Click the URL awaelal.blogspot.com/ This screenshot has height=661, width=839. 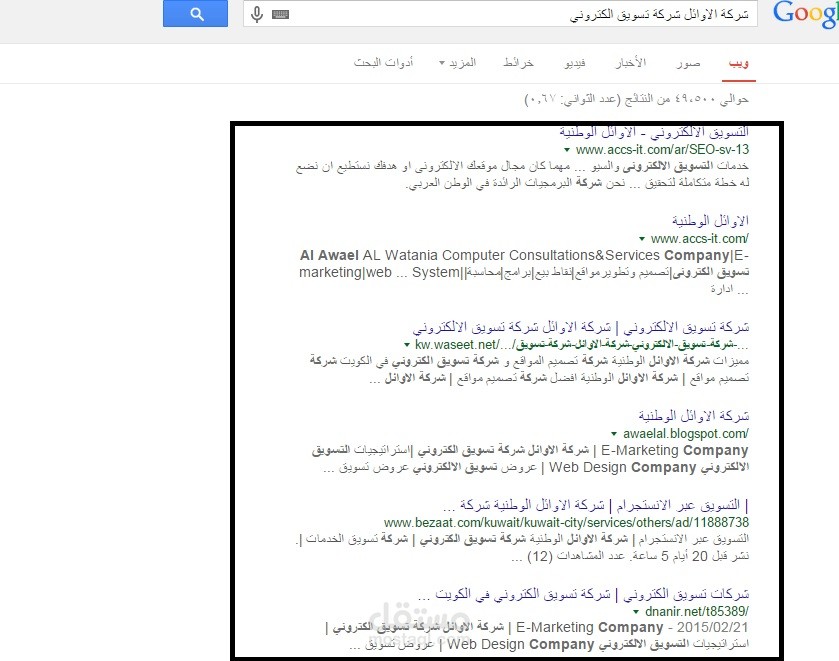click(686, 434)
